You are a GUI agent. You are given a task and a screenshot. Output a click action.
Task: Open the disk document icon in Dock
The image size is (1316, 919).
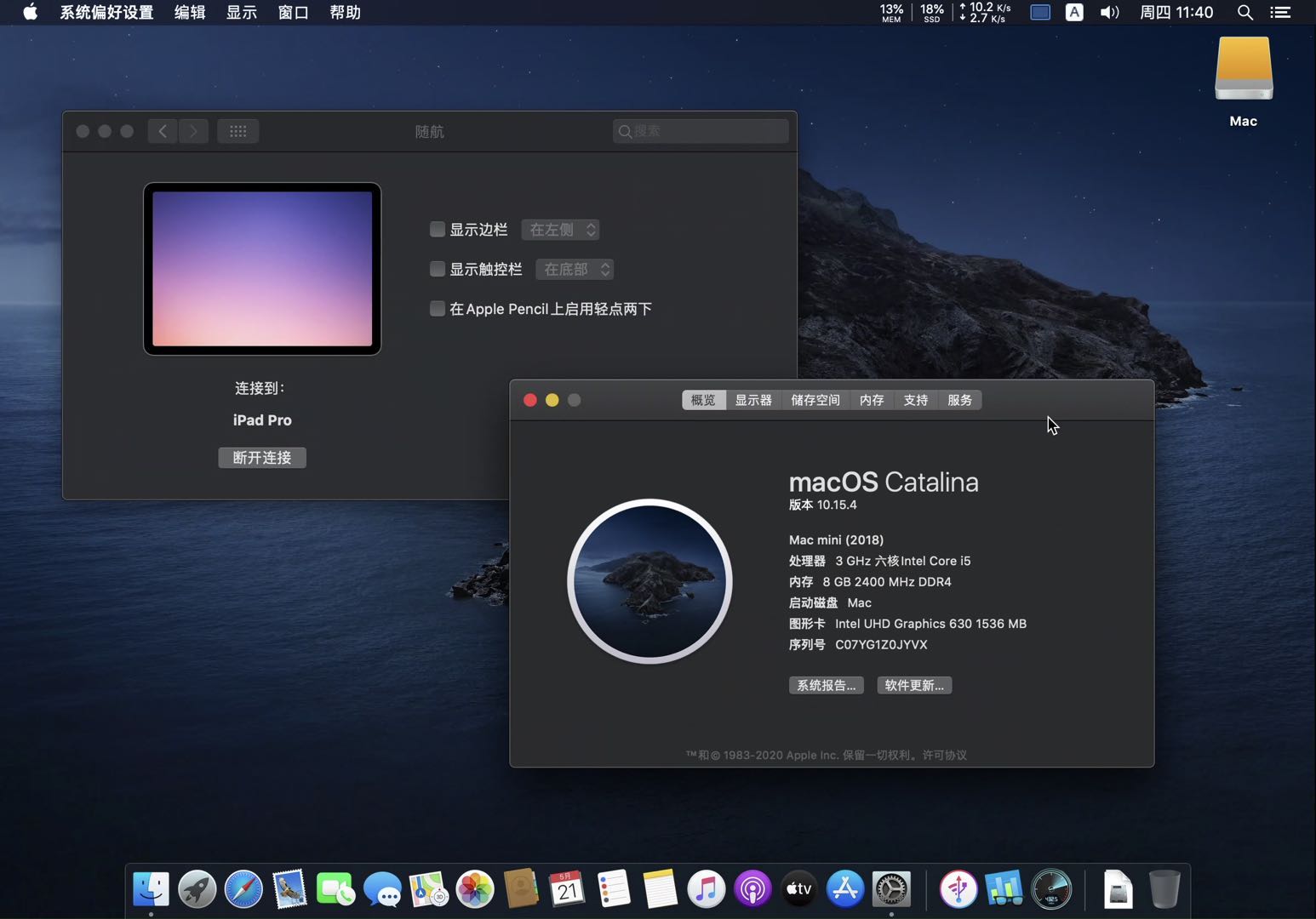coord(1118,889)
